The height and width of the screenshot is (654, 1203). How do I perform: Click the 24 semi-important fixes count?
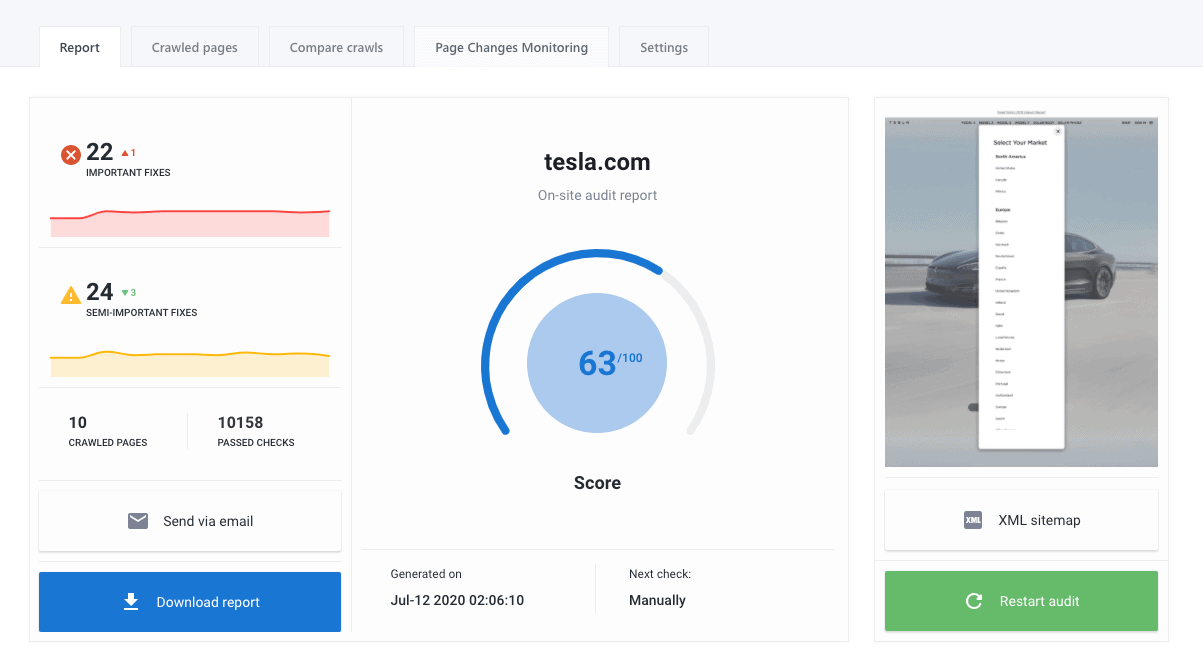(100, 292)
